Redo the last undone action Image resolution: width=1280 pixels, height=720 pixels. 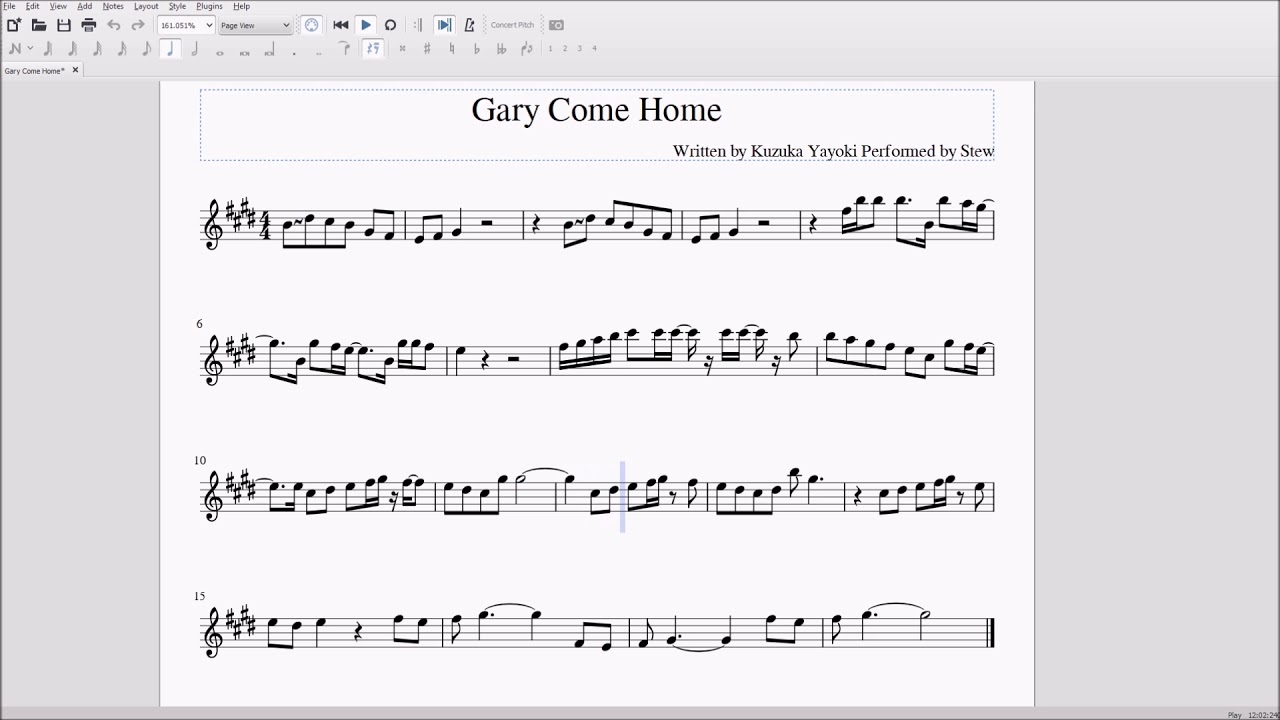coord(137,25)
